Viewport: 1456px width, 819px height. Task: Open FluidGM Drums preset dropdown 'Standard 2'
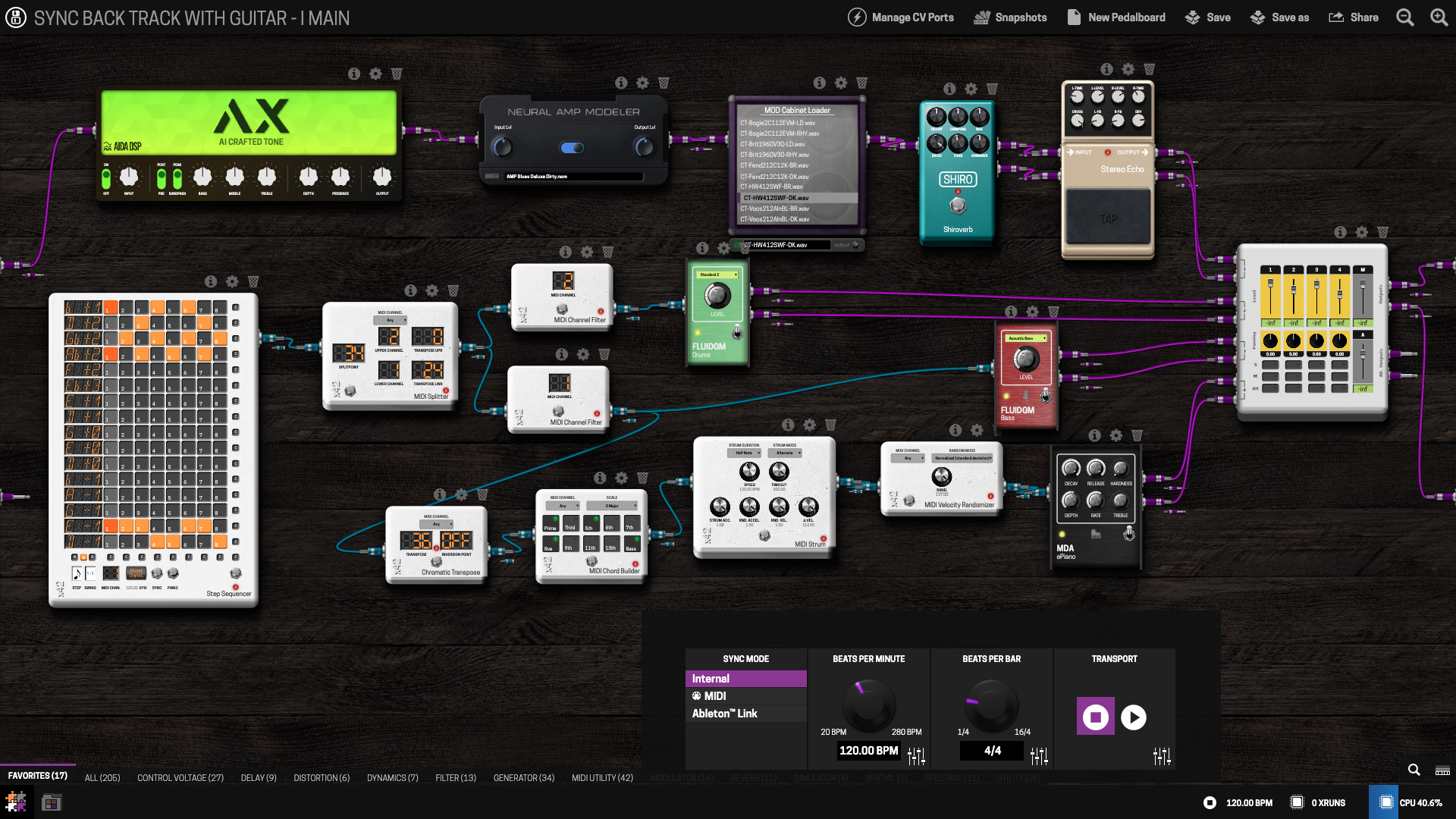(717, 275)
